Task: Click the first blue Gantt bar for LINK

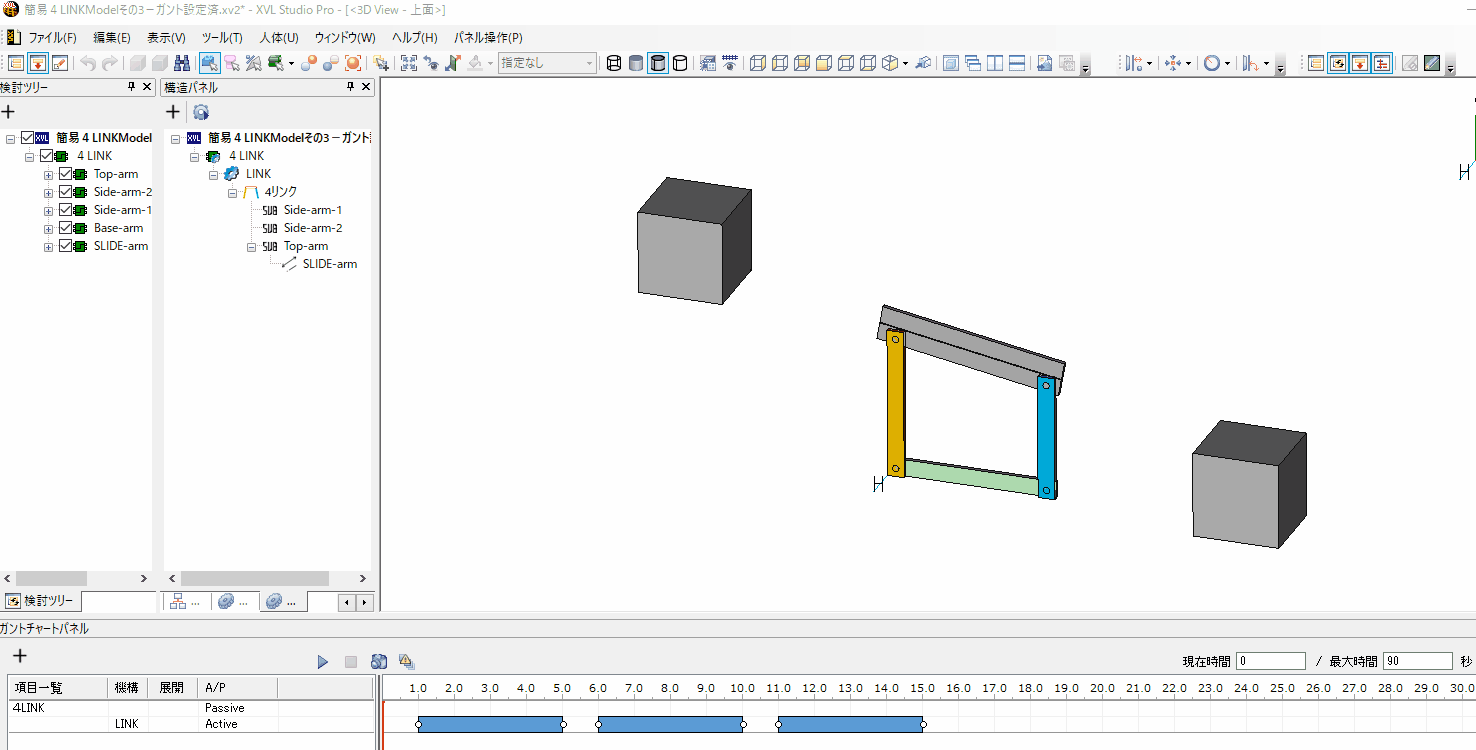Action: click(x=490, y=724)
